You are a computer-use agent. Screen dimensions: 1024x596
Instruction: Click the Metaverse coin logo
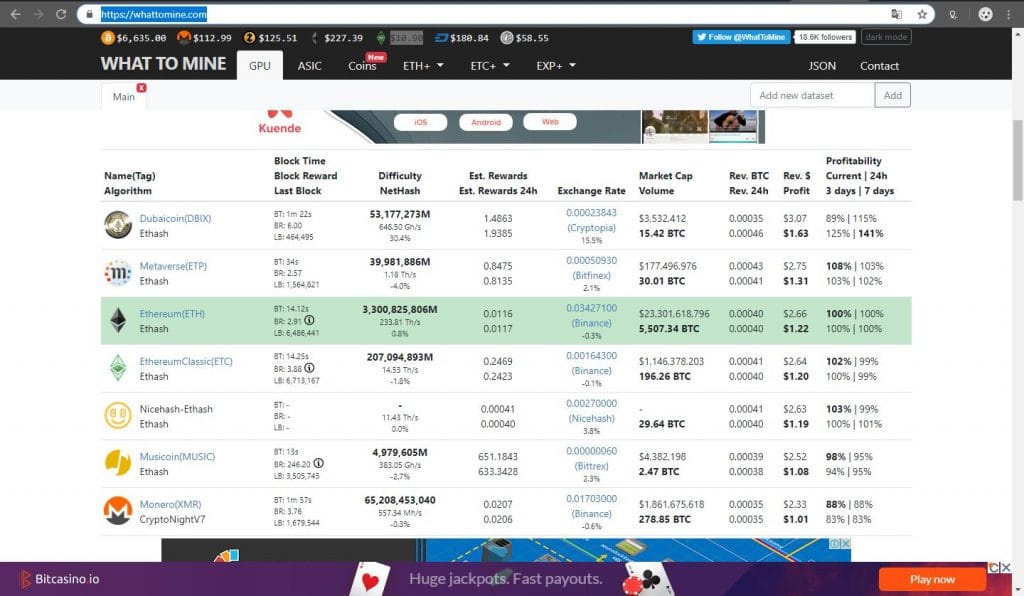pos(118,272)
